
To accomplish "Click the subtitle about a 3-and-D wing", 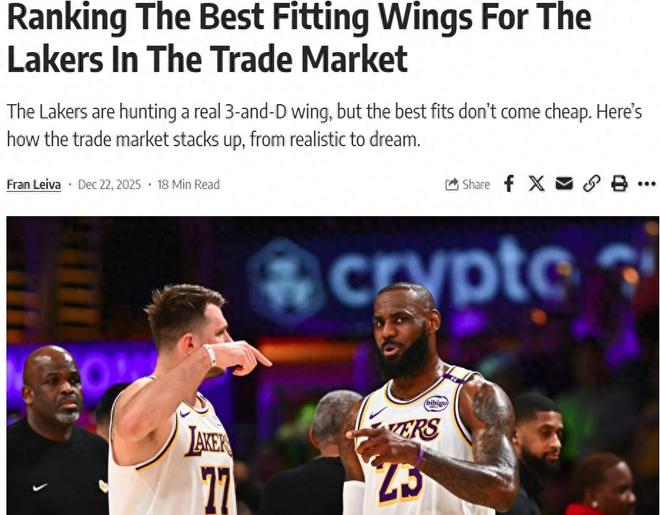I will [x=324, y=125].
